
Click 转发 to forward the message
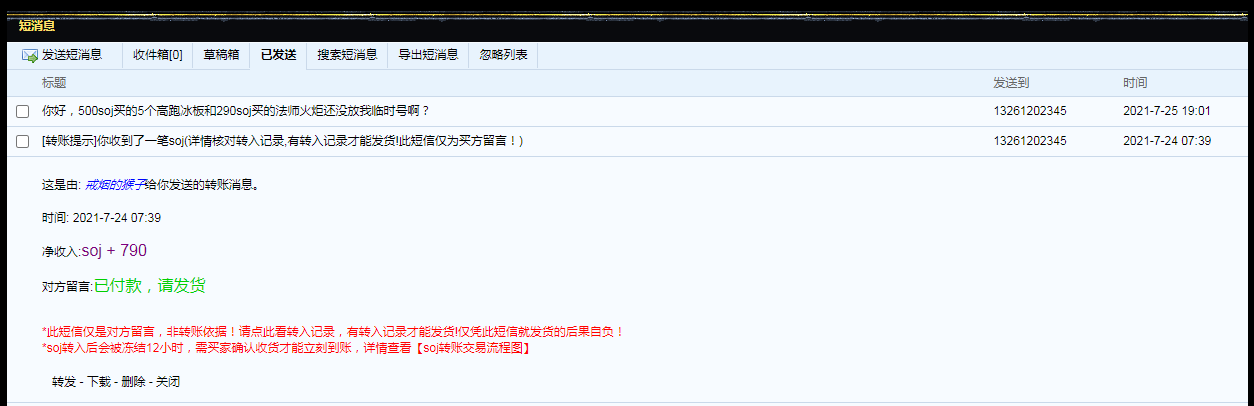pyautogui.click(x=64, y=382)
